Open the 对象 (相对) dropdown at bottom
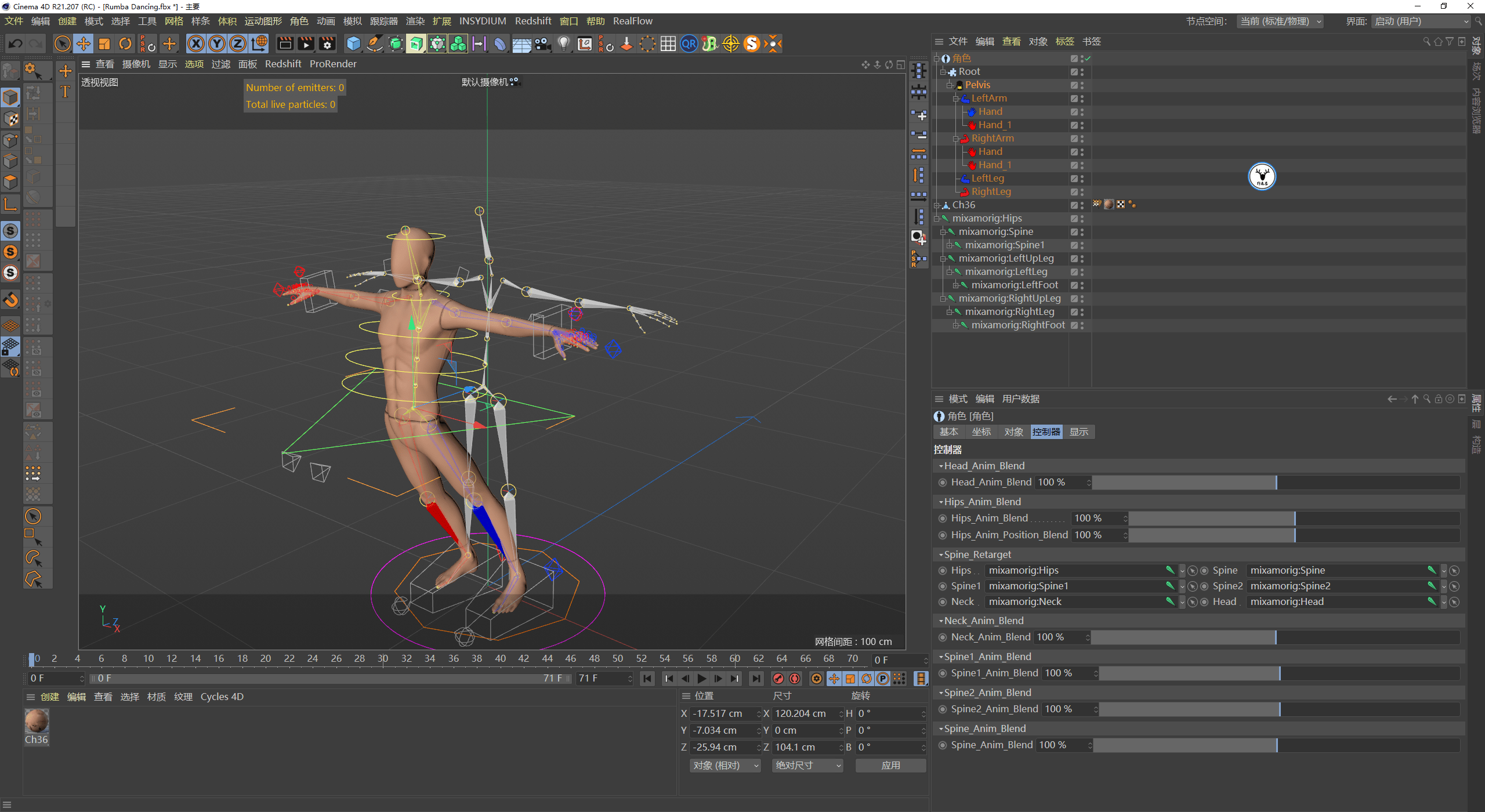The width and height of the screenshot is (1485, 812). 724,765
